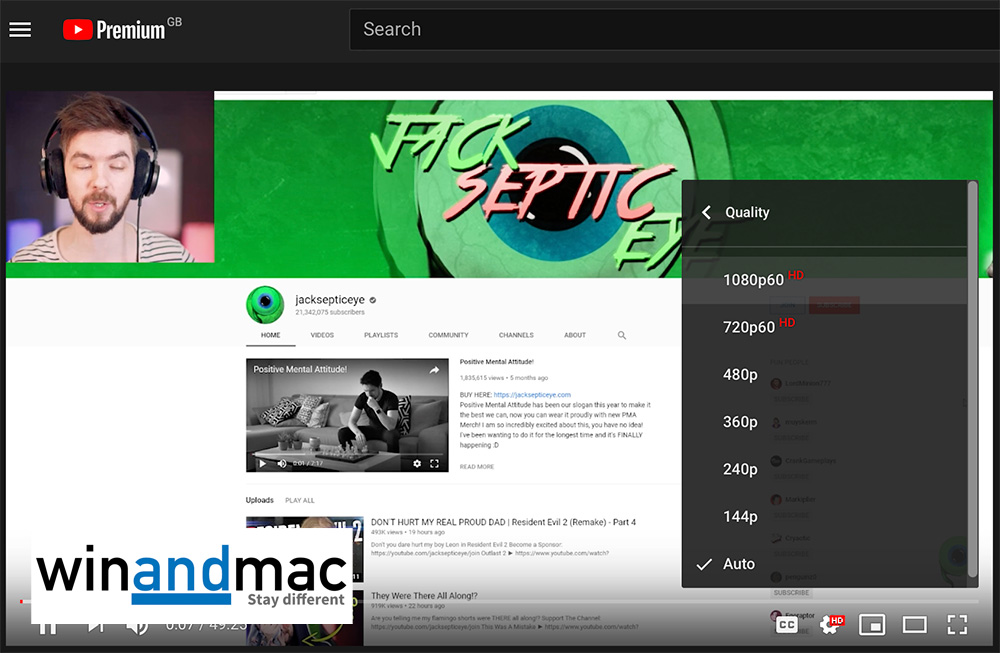This screenshot has width=1000, height=653.
Task: Click the settings gear icon
Action: pos(829,625)
